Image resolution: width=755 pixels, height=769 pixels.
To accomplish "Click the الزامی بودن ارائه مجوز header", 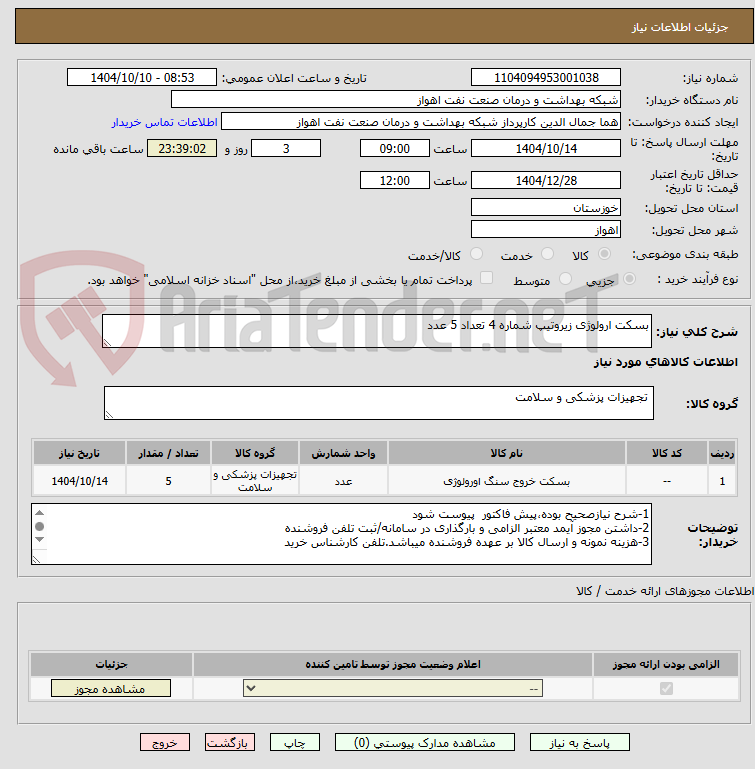I will click(x=666, y=665).
